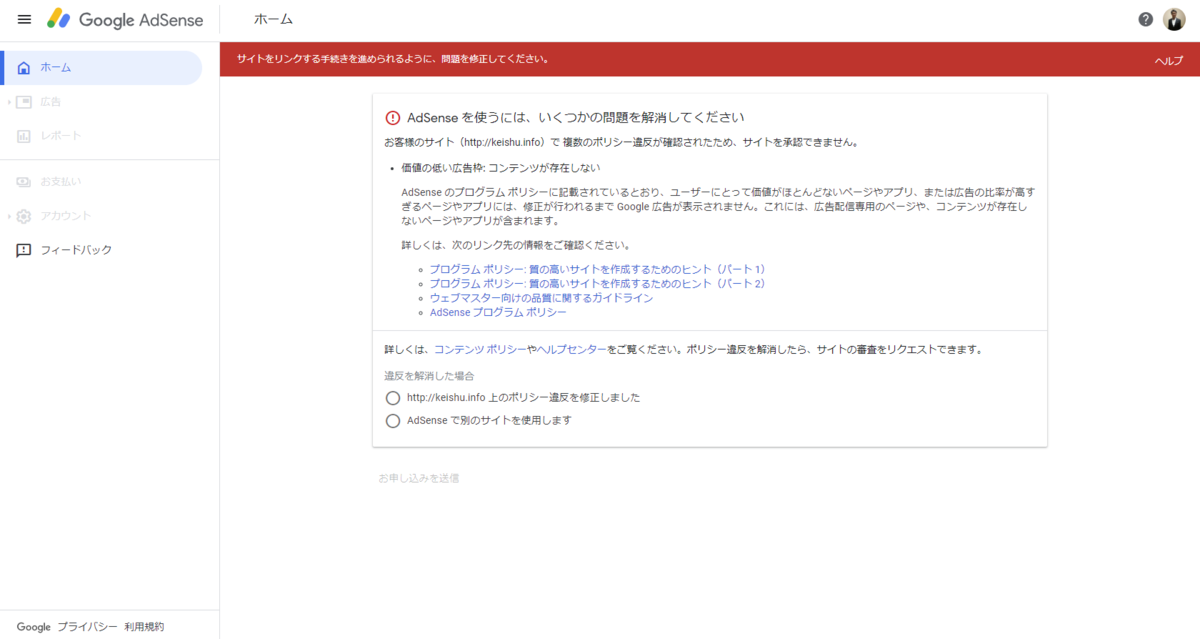Select radio 'keishu.info 上のポリシー違反を修正しました'
The width and height of the screenshot is (1200, 639).
coord(393,398)
